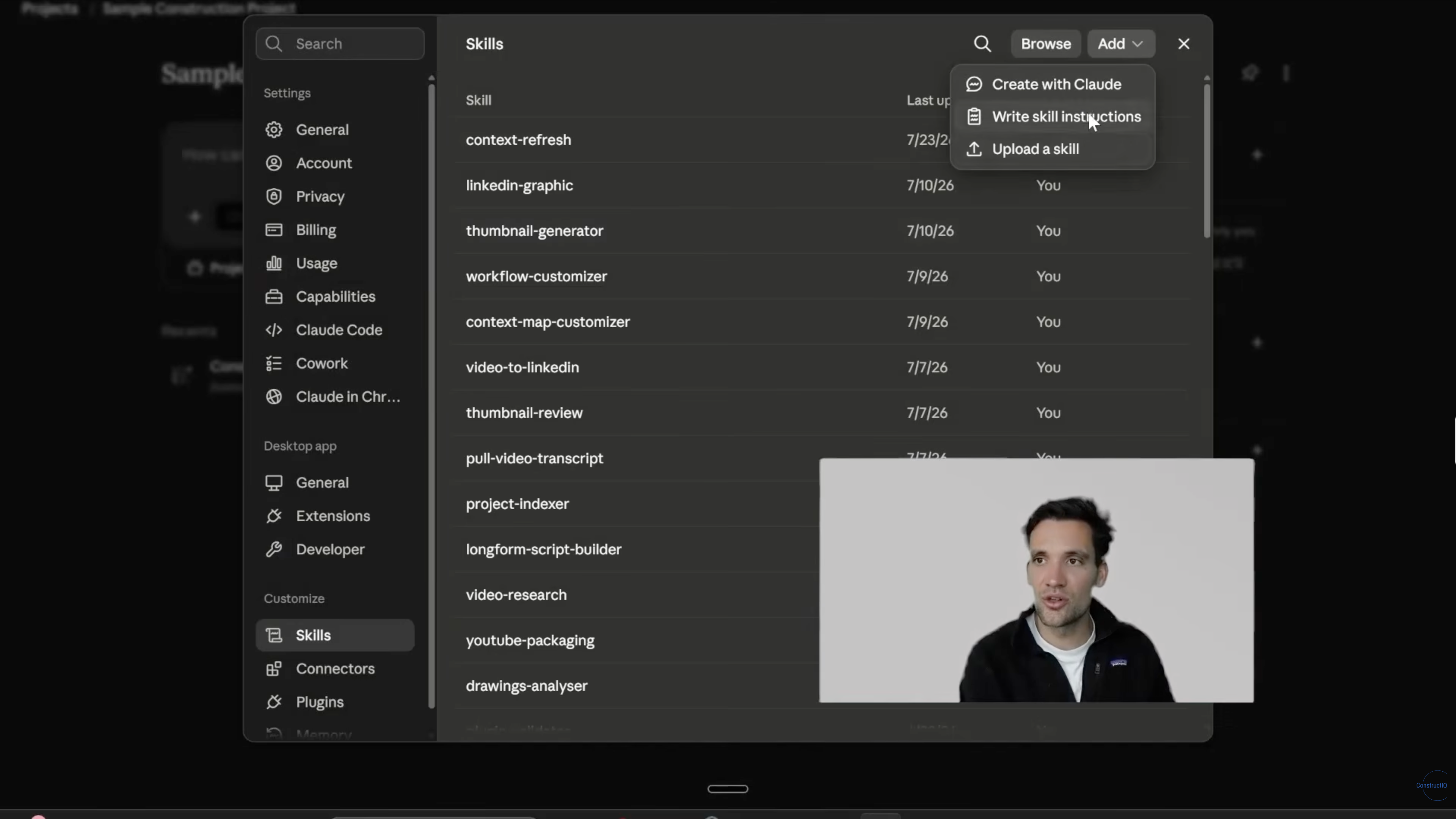Click the magnifier icon beside Browse
1456x819 pixels.
coord(982,44)
